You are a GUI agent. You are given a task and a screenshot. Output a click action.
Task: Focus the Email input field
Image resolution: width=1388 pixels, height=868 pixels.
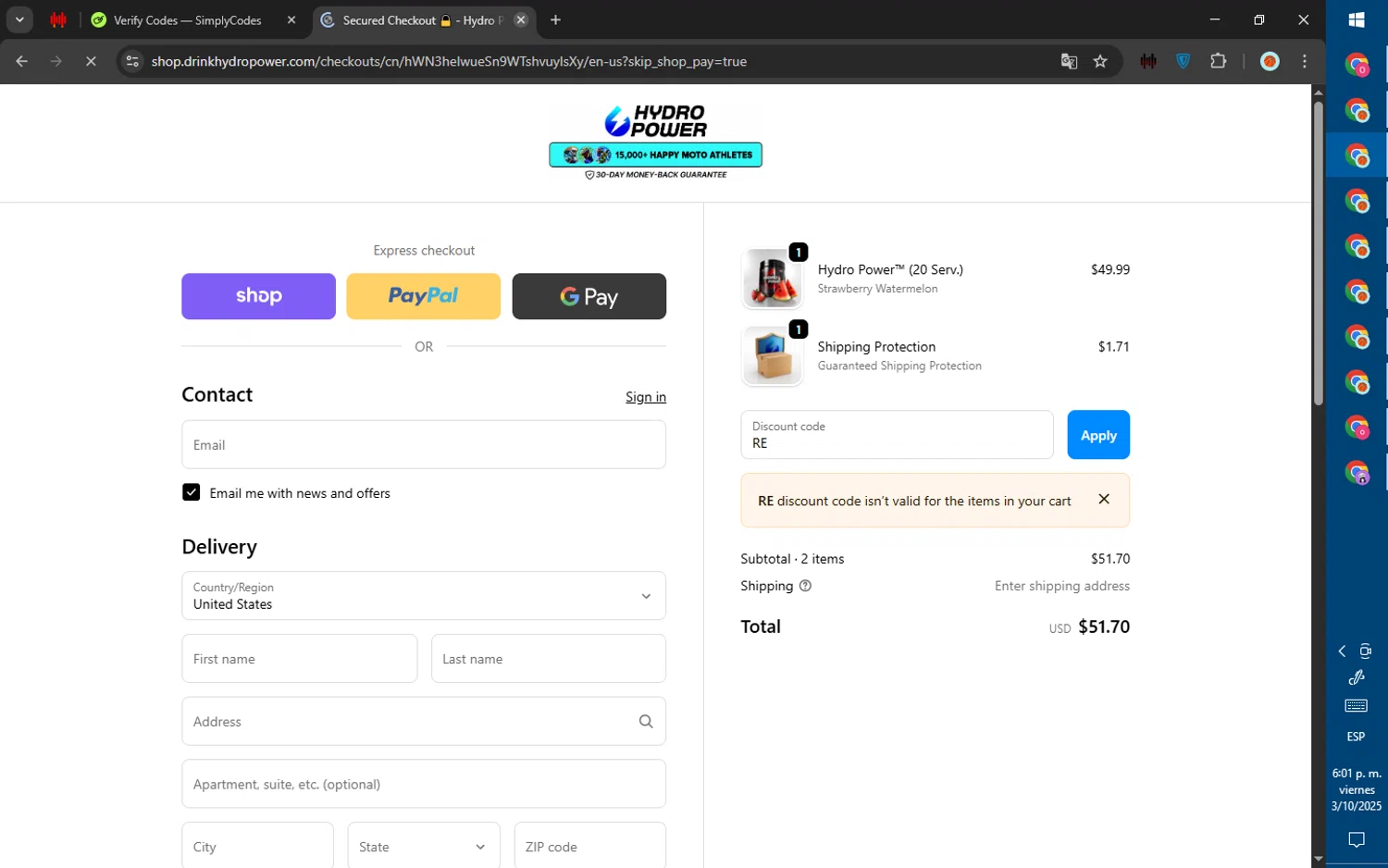coord(424,444)
